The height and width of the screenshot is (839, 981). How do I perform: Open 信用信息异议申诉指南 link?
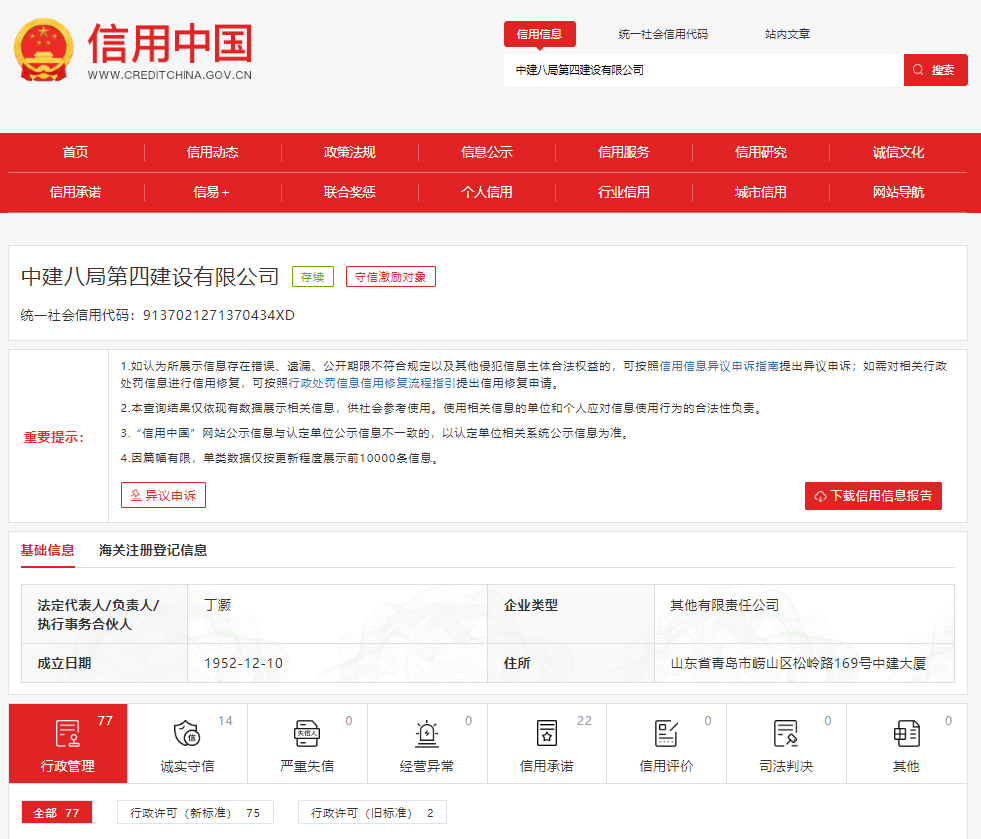click(x=719, y=366)
